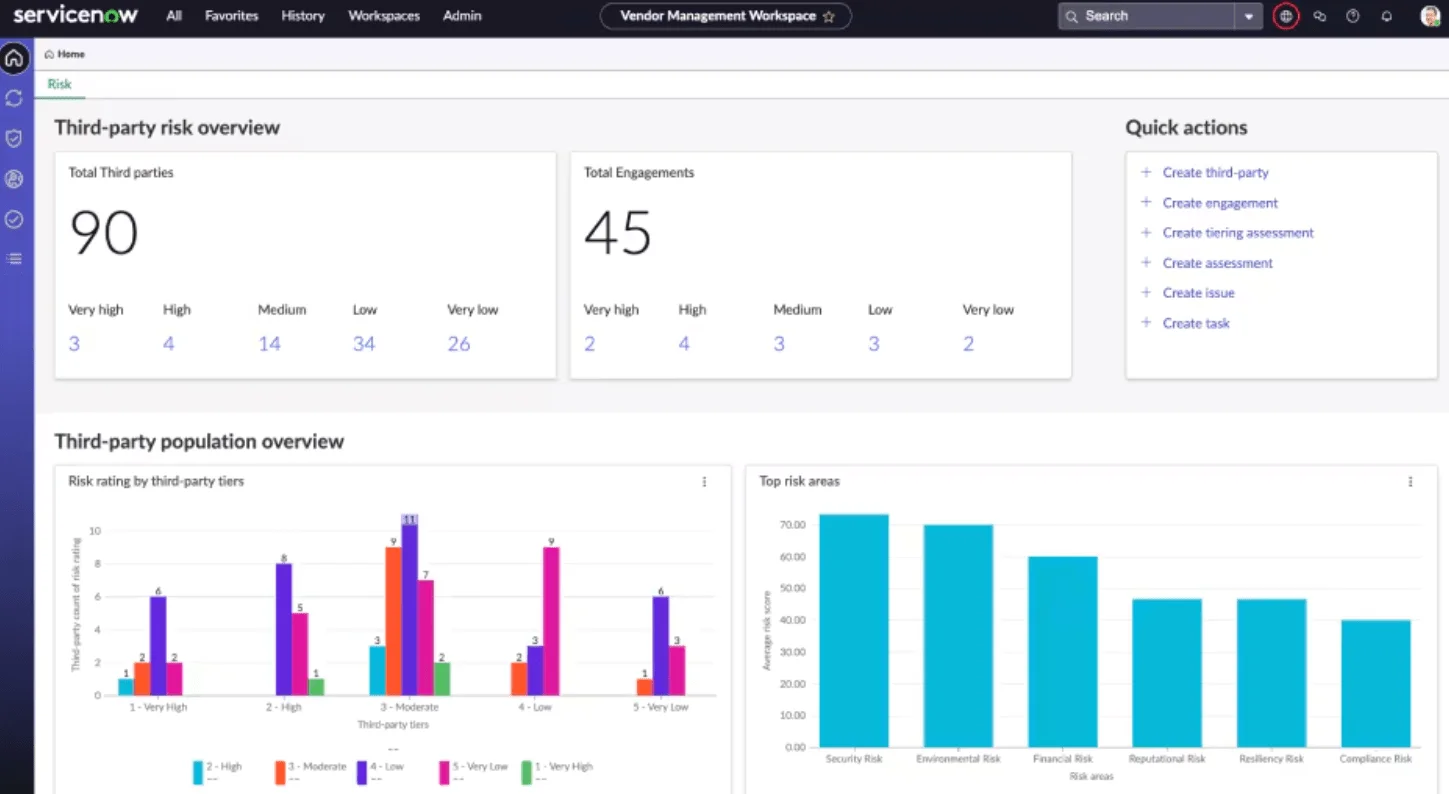
Task: Click Medium third parties value 14
Action: [x=270, y=344]
